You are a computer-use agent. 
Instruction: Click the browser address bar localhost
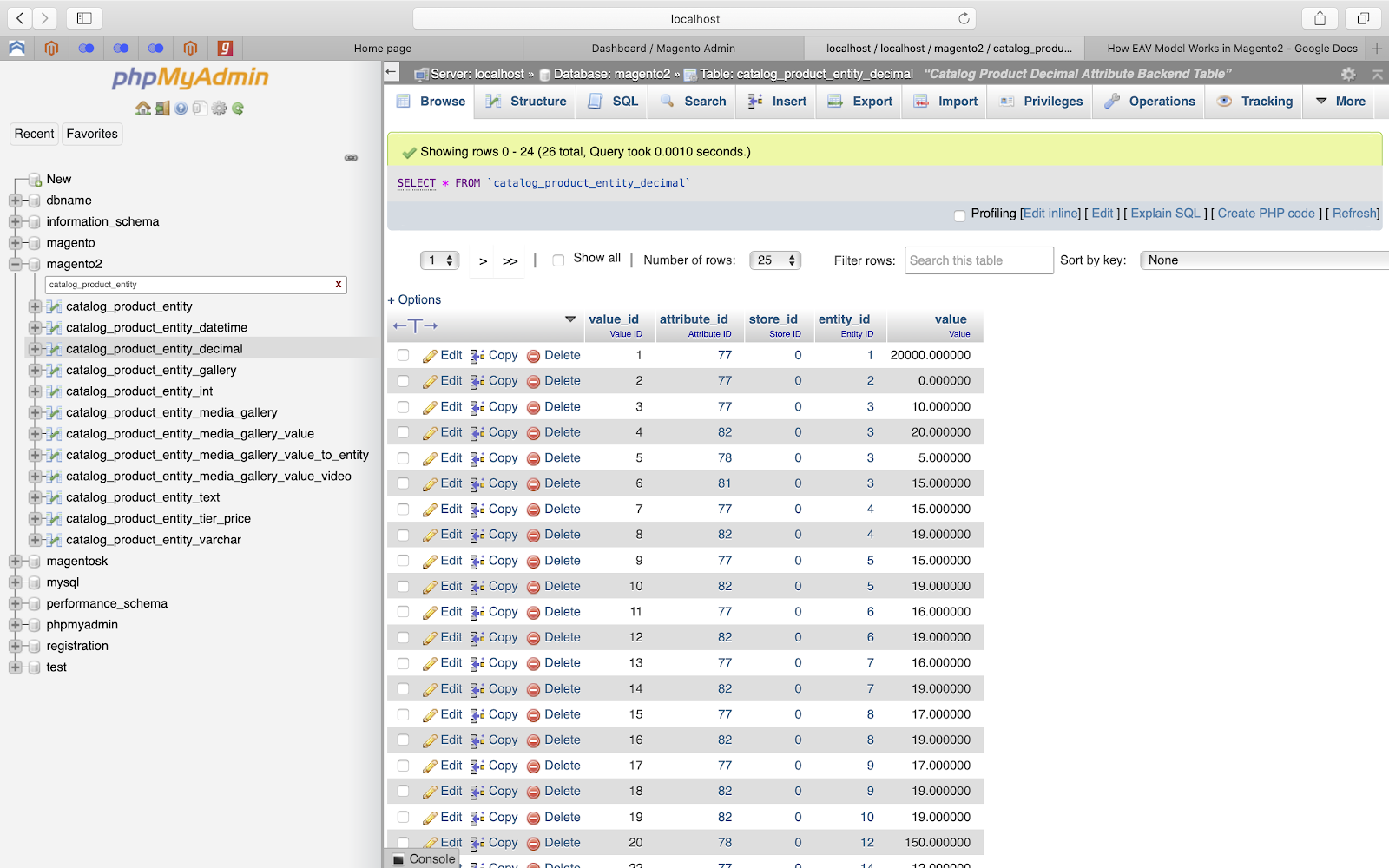[694, 18]
